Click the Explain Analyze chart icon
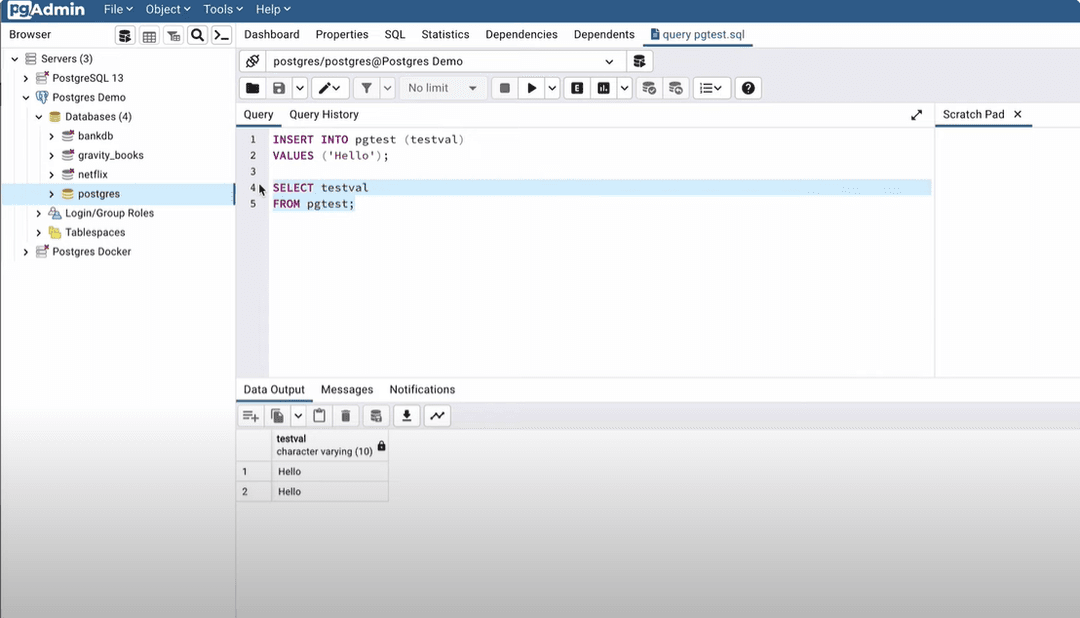The image size is (1080, 618). click(603, 88)
